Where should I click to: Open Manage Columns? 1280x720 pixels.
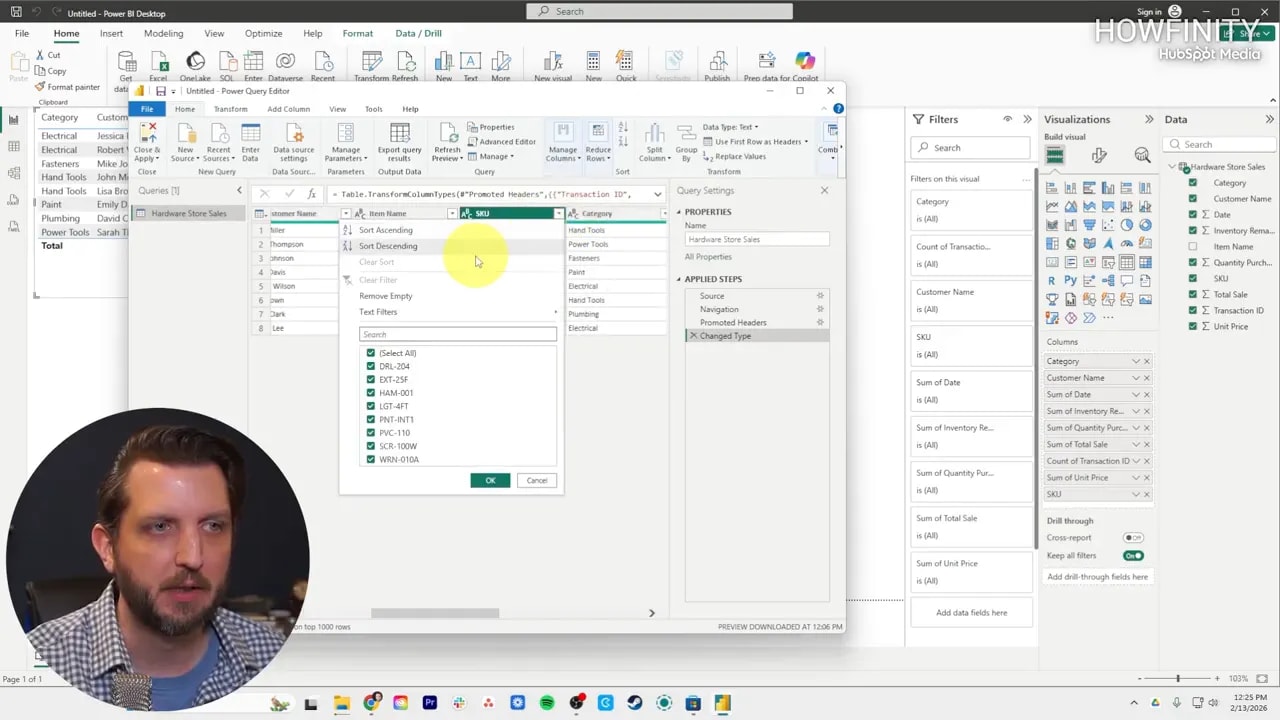[563, 142]
